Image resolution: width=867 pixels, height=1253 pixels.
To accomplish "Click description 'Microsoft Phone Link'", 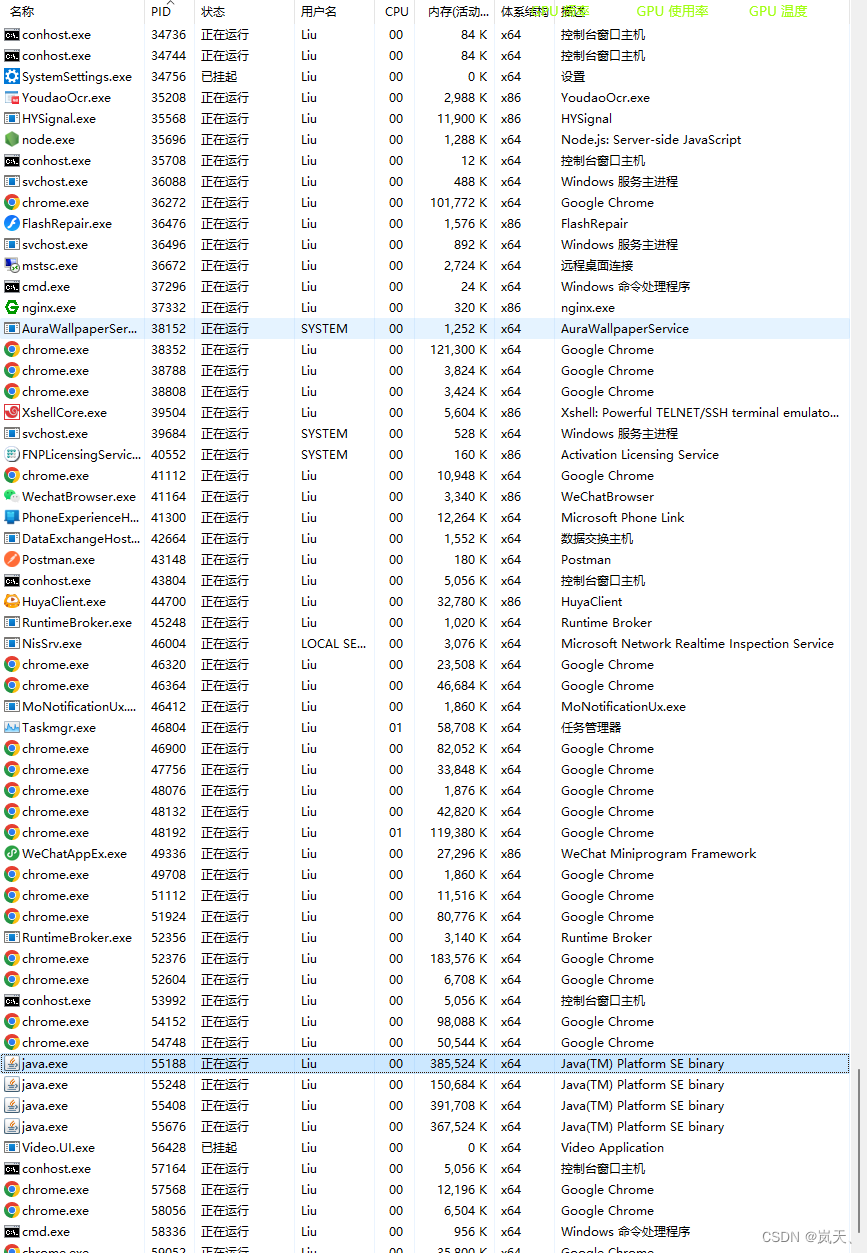I will click(x=622, y=518).
